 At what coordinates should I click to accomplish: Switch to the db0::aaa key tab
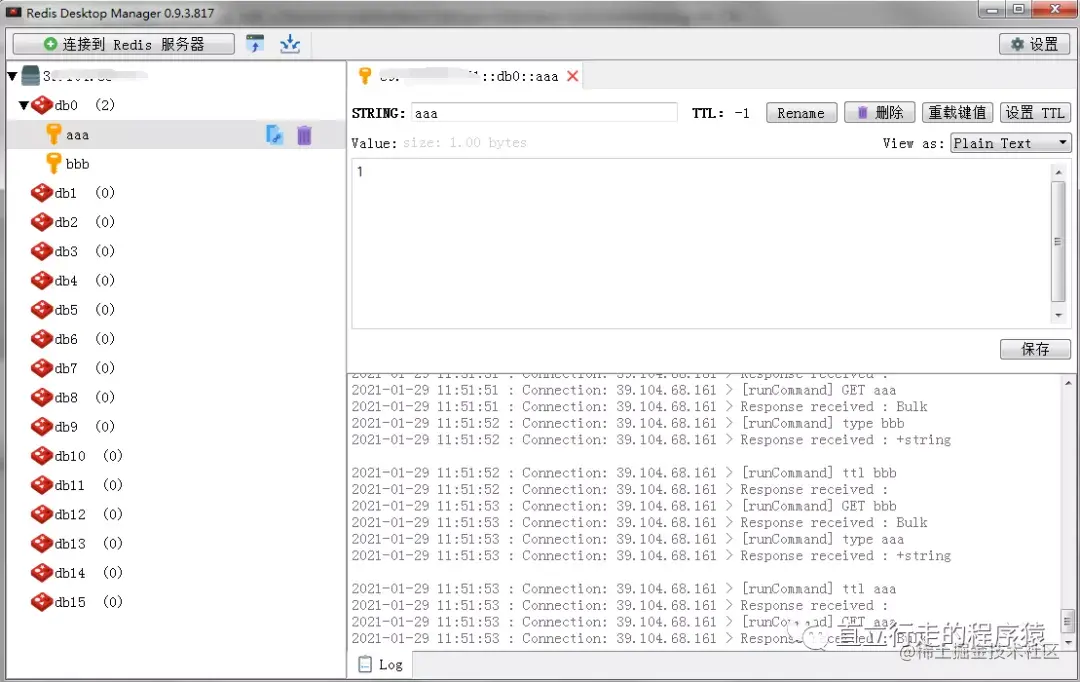click(x=468, y=76)
